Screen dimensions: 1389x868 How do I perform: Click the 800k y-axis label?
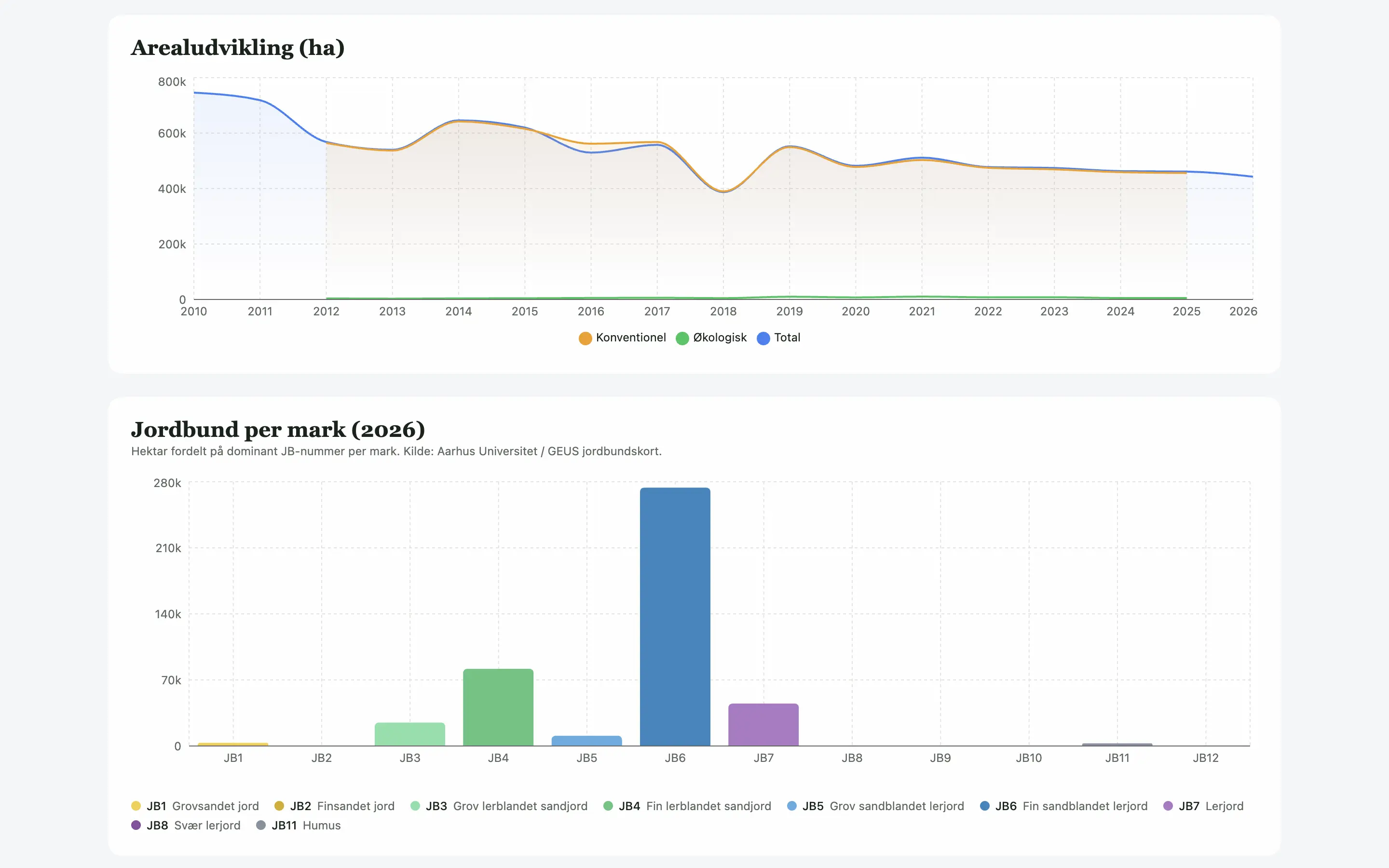pyautogui.click(x=172, y=82)
